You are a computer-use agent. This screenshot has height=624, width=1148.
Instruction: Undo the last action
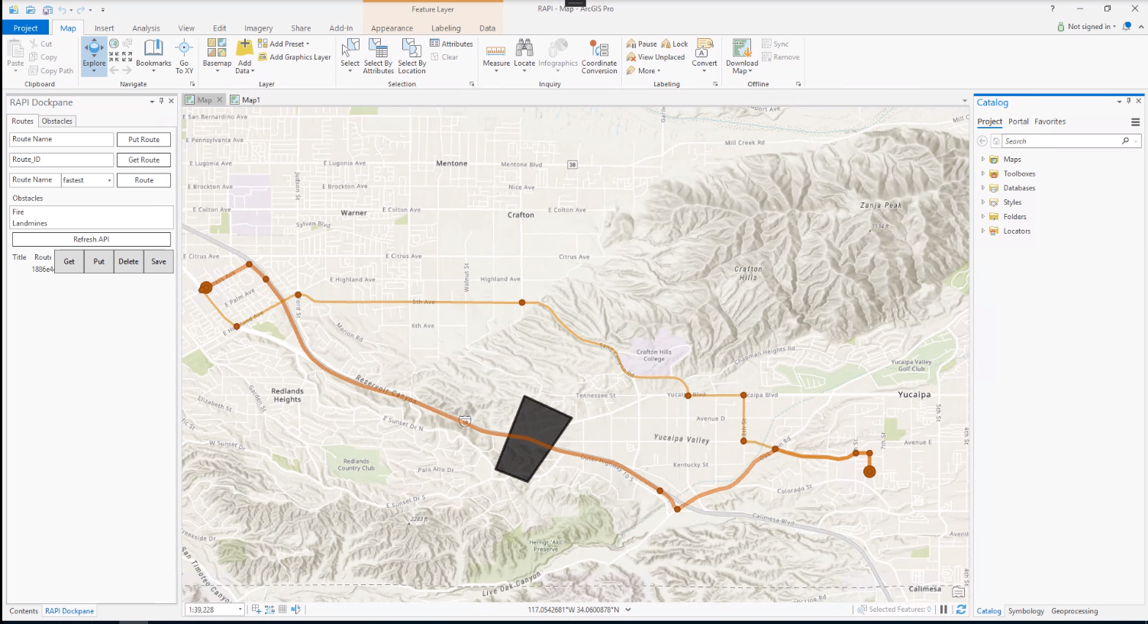[62, 10]
